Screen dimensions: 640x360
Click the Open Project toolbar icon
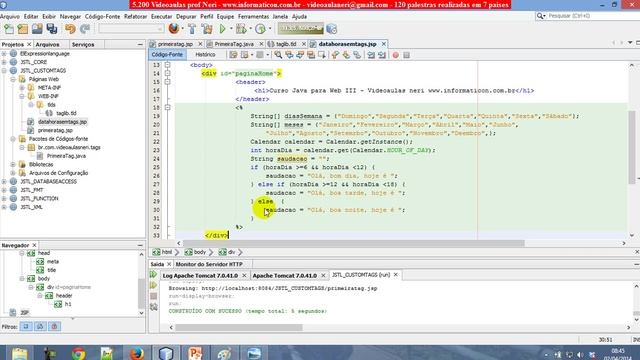point(37,29)
